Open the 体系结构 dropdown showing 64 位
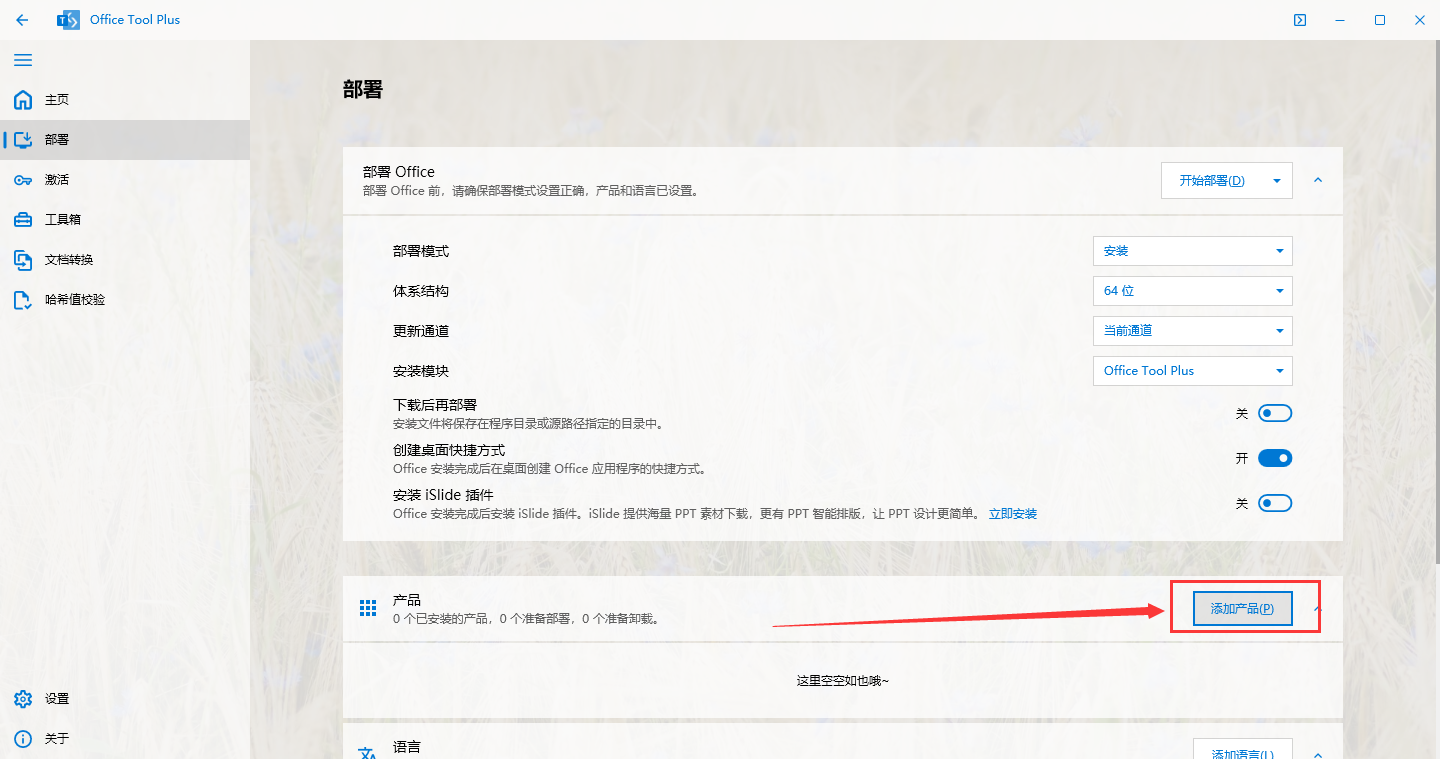The height and width of the screenshot is (759, 1440). click(x=1192, y=290)
